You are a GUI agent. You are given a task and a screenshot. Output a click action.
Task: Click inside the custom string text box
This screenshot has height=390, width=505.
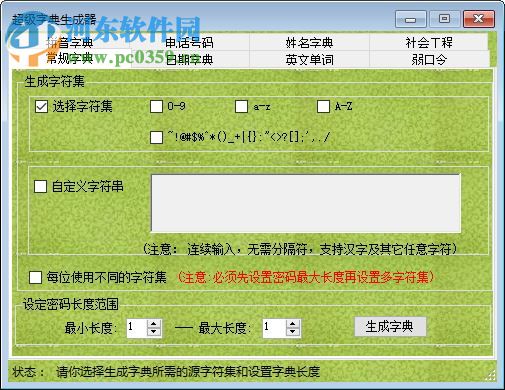(306, 203)
